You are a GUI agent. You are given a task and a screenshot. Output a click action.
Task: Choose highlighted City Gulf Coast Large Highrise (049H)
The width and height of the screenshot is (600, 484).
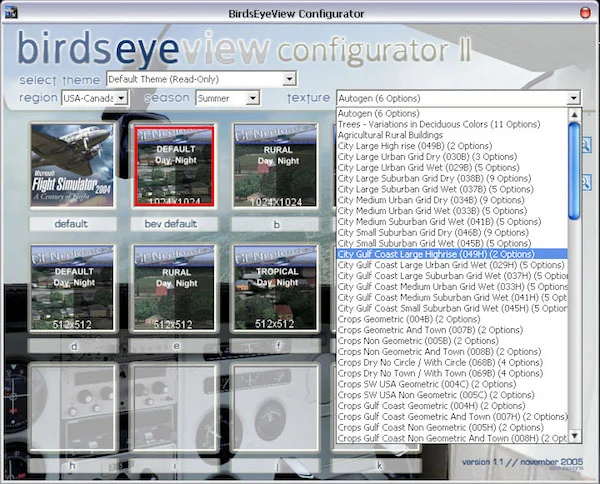point(452,254)
